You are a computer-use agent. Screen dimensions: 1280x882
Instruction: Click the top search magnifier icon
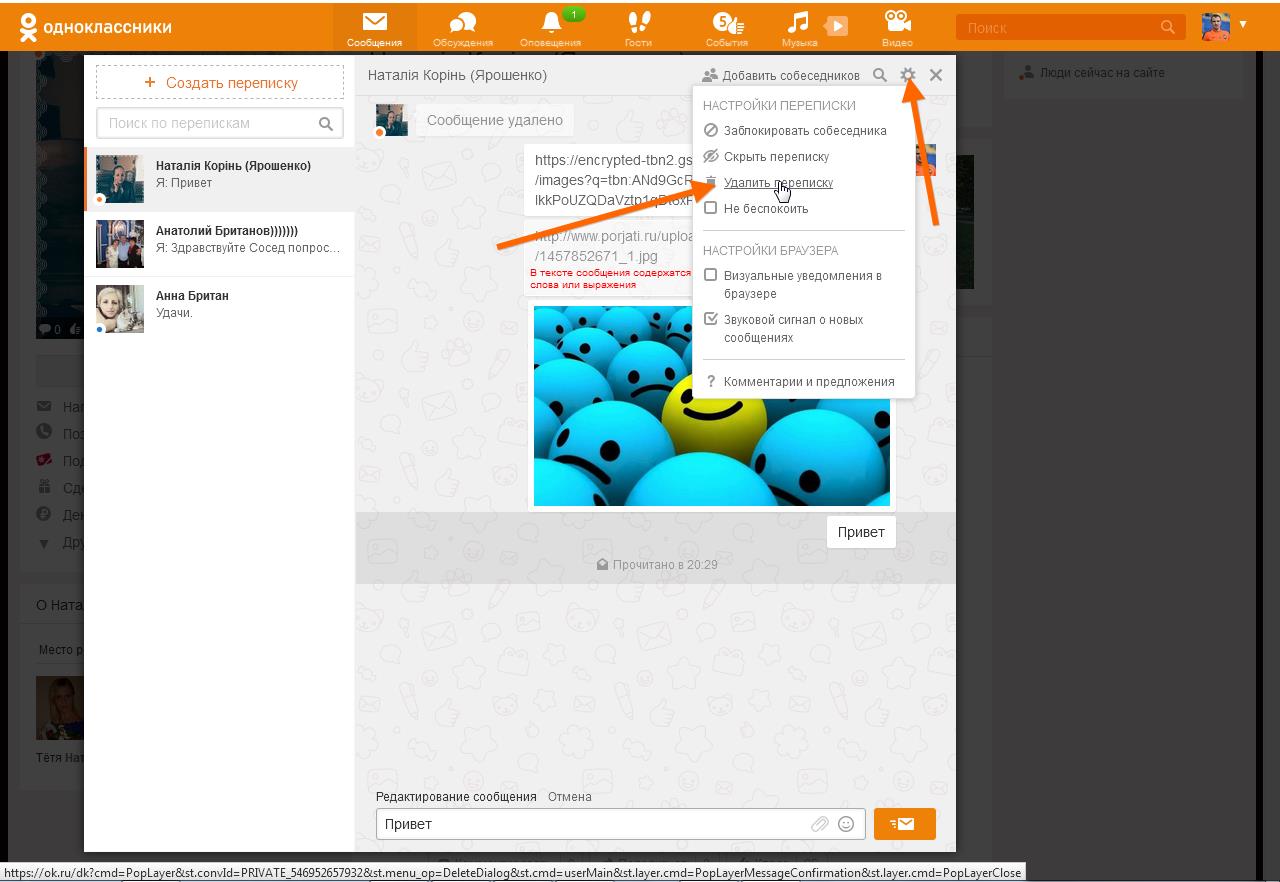pos(1167,27)
